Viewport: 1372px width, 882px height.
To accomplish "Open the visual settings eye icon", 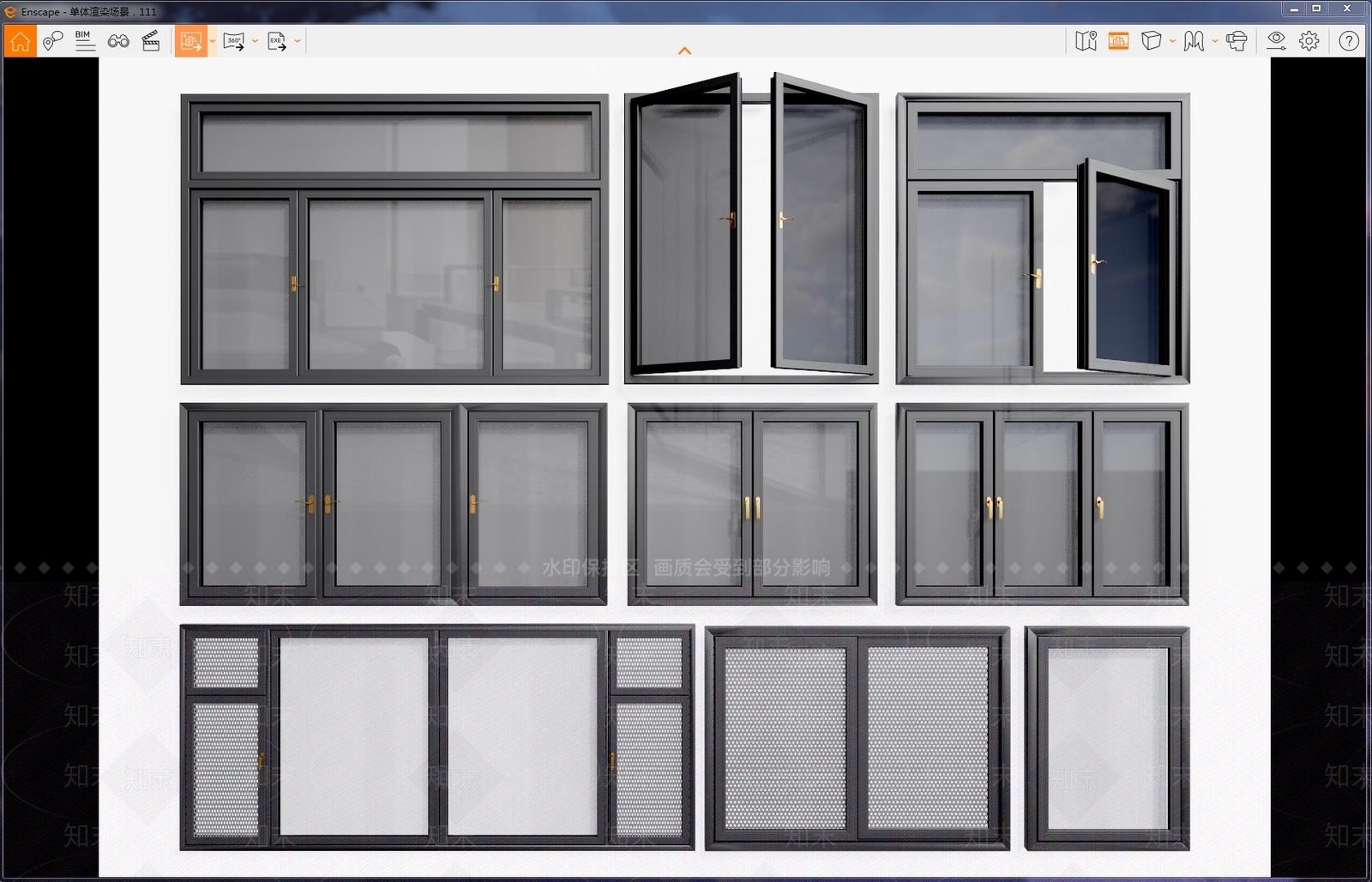I will pyautogui.click(x=1276, y=41).
